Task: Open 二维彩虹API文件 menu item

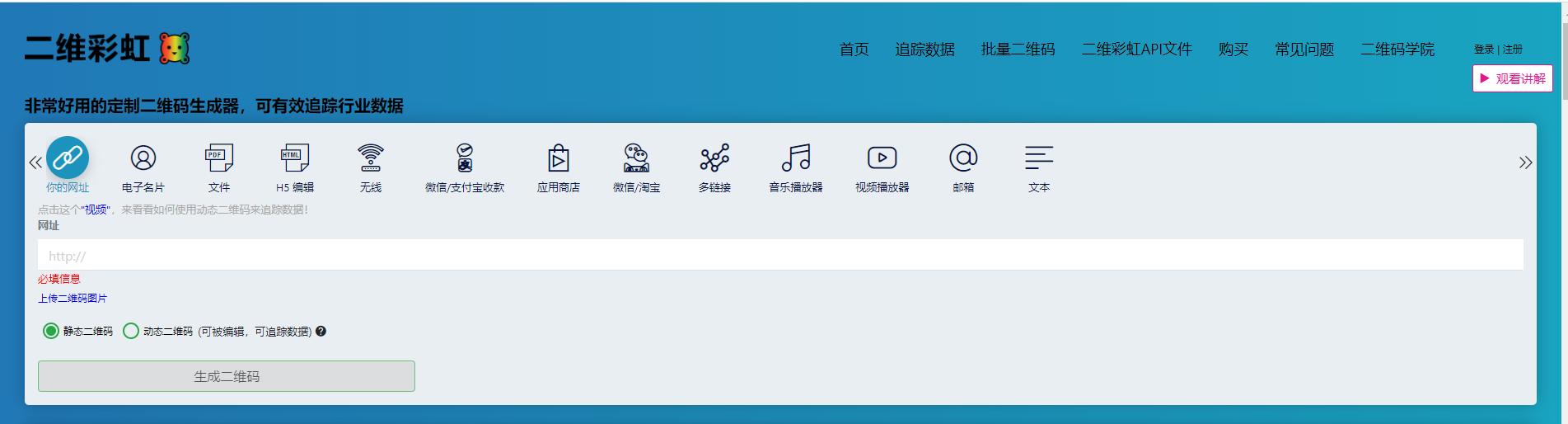Action: [1136, 49]
